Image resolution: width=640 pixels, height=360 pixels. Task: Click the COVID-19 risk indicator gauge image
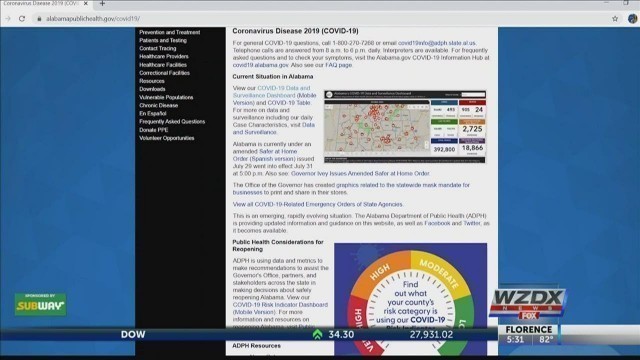410,299
